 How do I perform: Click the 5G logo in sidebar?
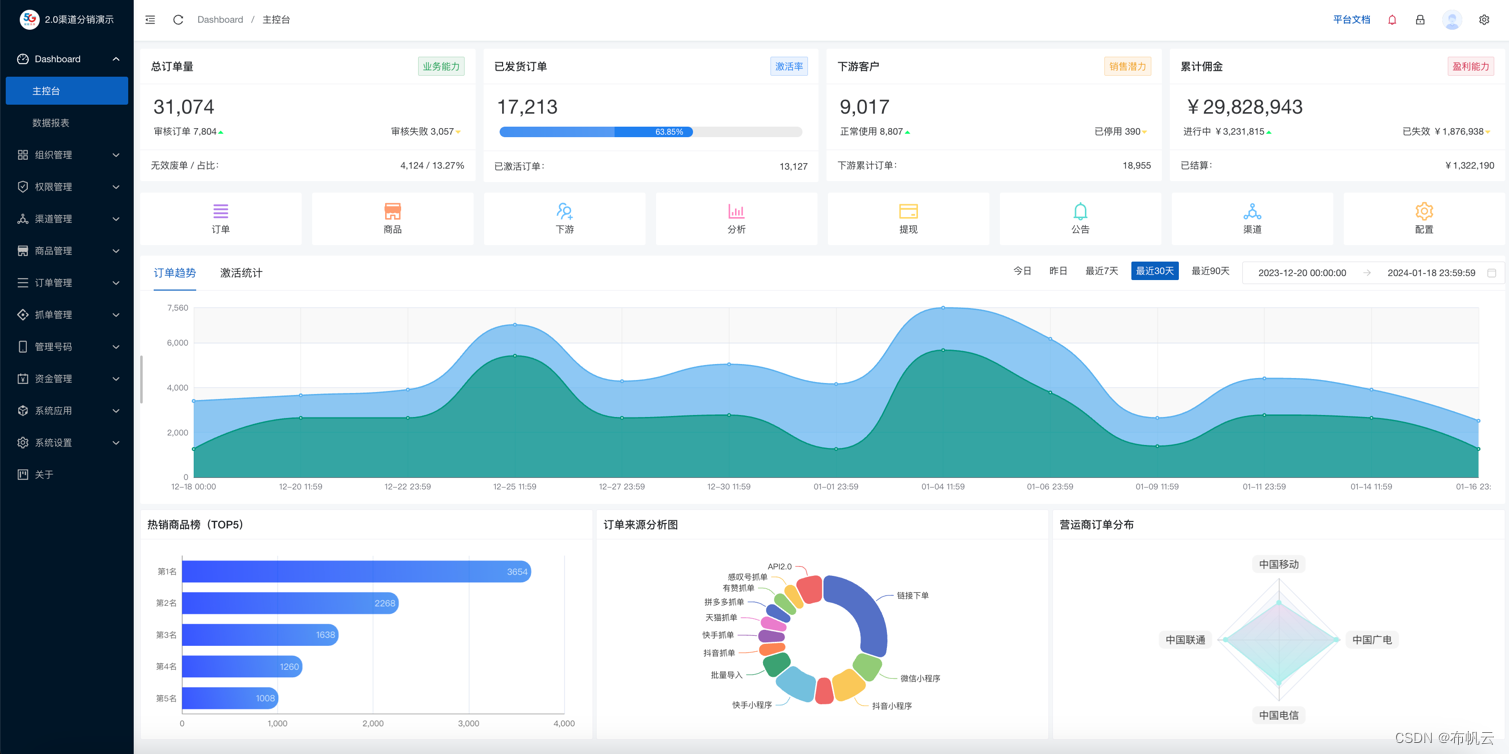point(29,19)
